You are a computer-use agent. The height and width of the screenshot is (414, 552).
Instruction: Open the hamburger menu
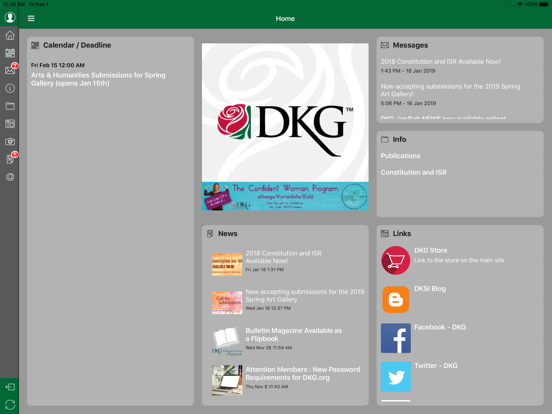[31, 18]
